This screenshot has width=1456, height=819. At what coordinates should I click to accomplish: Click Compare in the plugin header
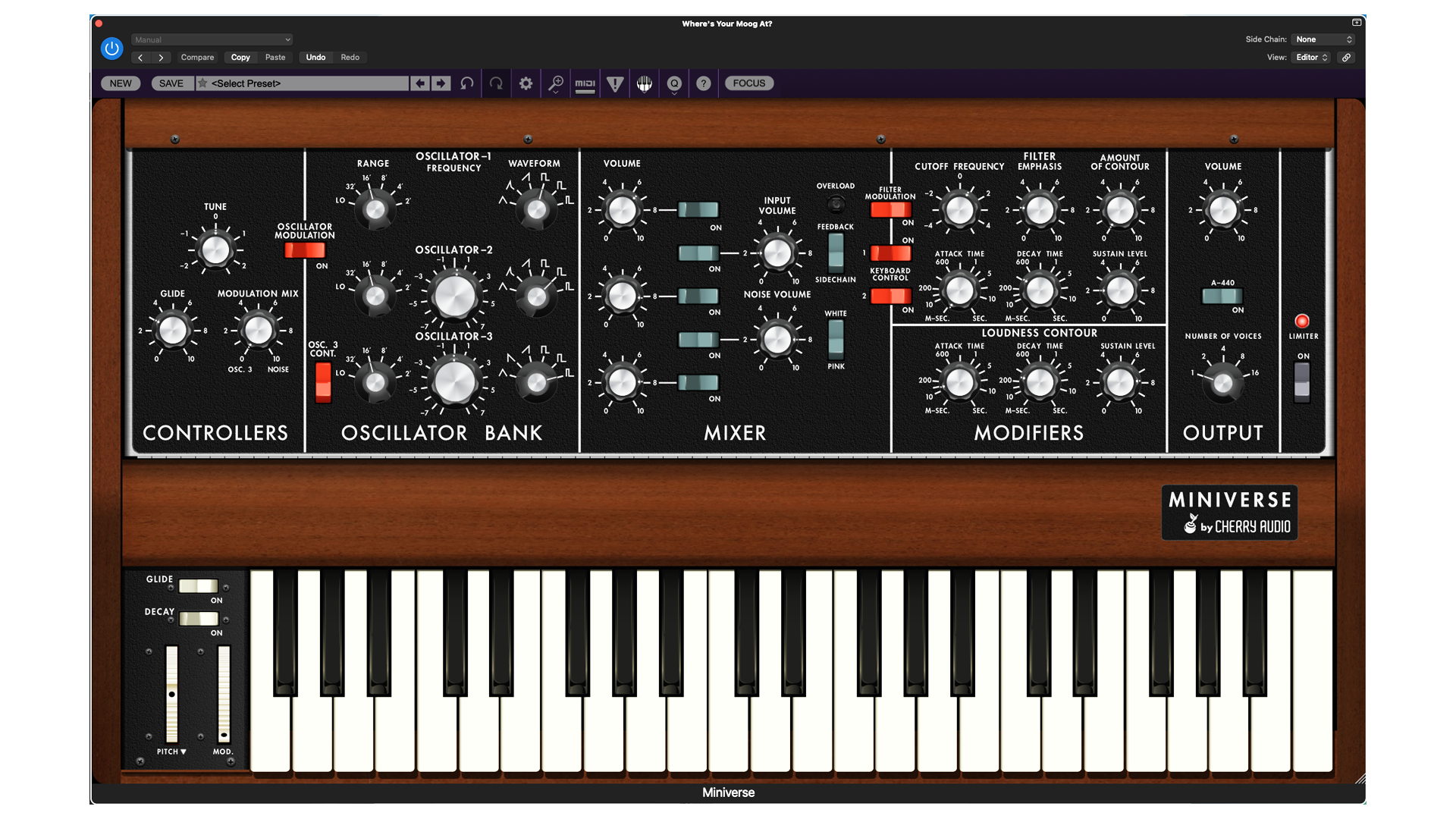point(197,58)
